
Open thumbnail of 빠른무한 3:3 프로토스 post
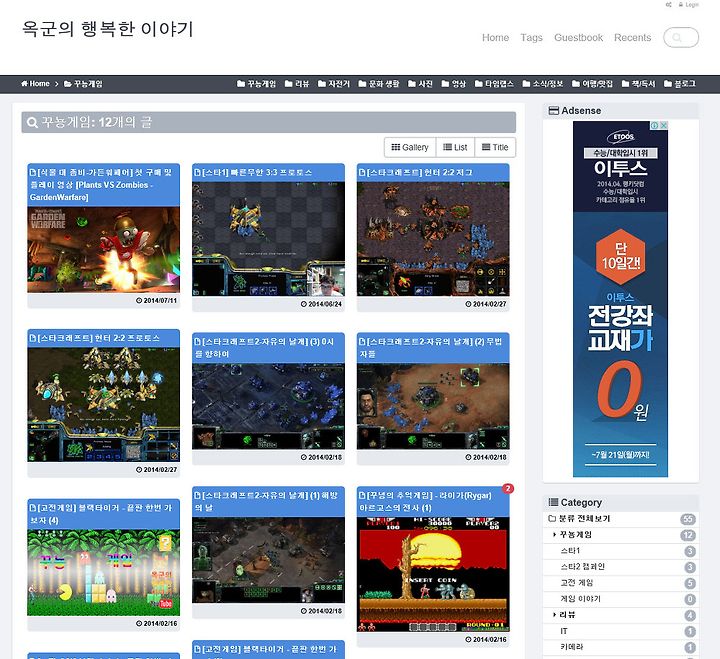pyautogui.click(x=268, y=239)
